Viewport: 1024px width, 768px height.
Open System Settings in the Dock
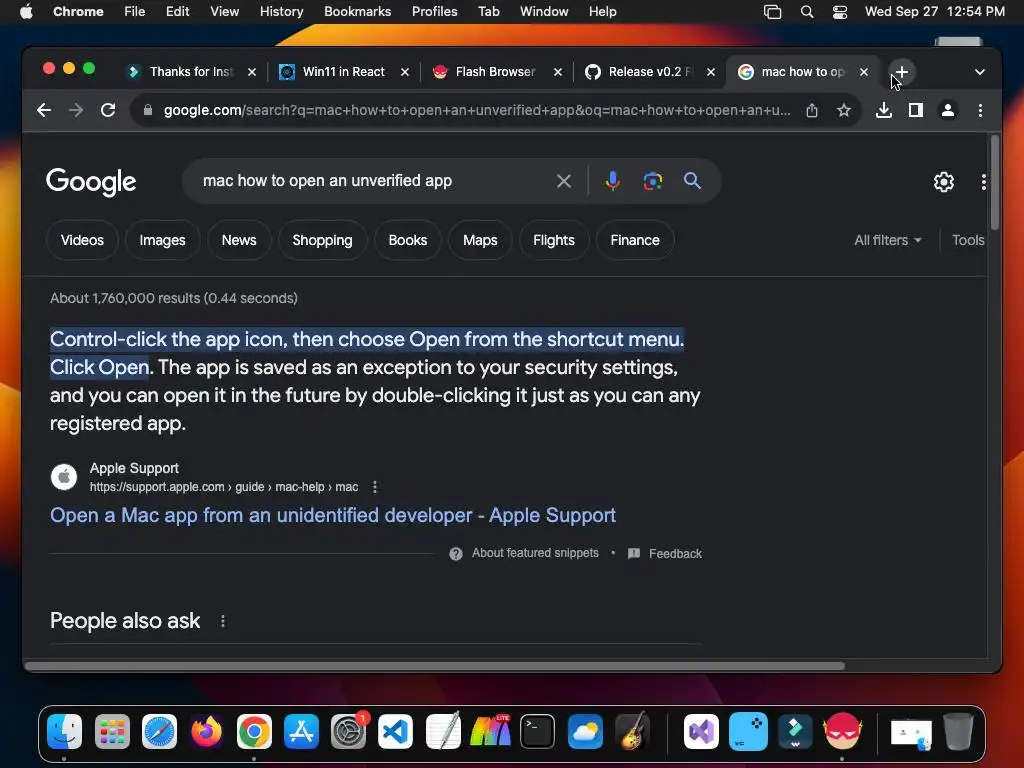coord(348,731)
